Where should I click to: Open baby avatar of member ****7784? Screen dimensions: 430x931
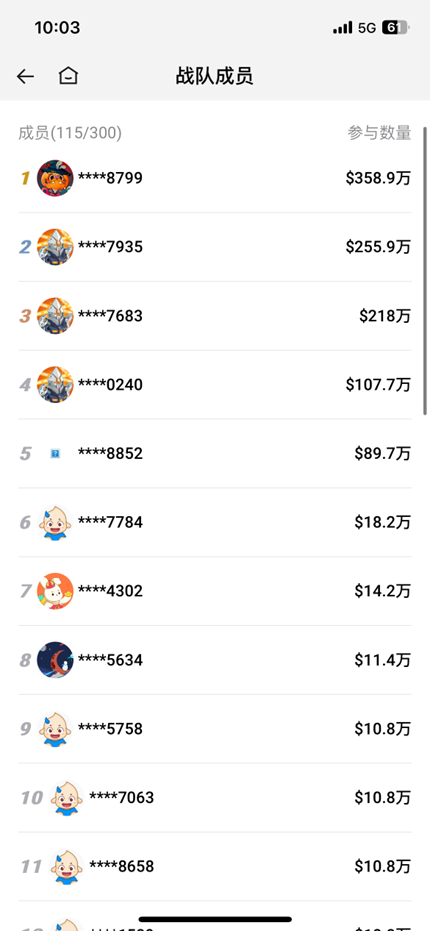click(x=55, y=522)
